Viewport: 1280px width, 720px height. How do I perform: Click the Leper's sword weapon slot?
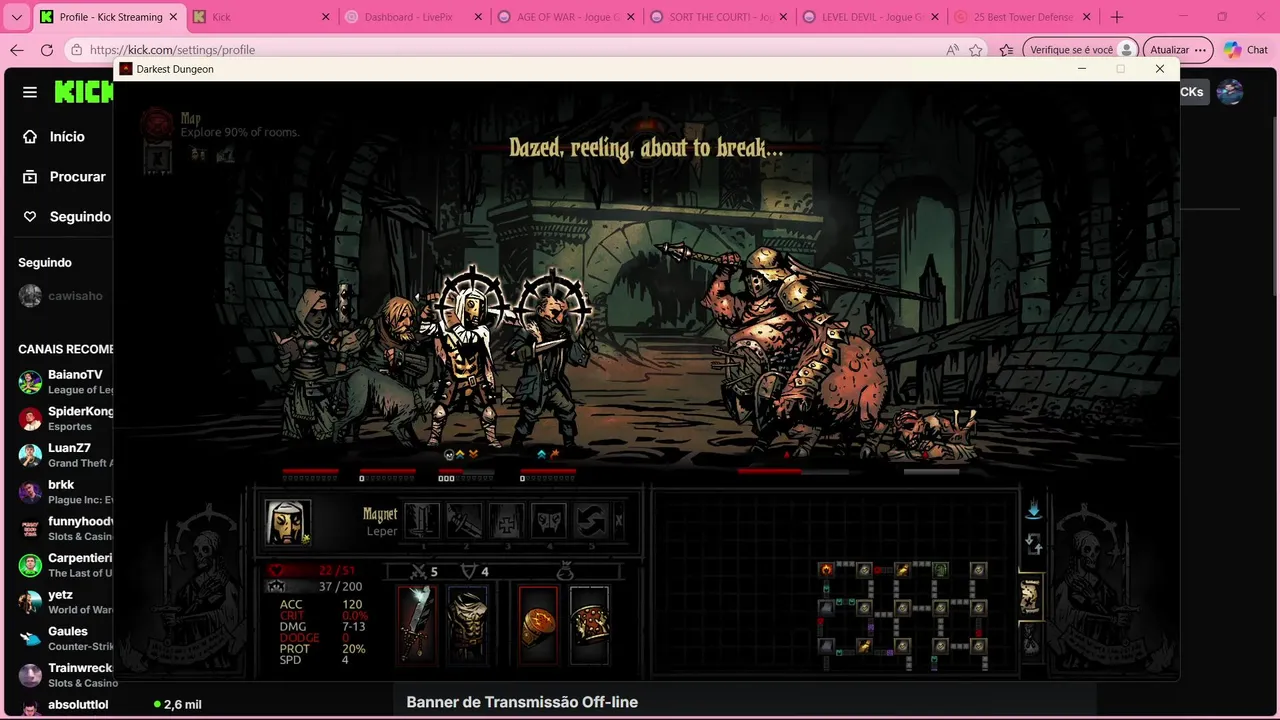(x=416, y=624)
